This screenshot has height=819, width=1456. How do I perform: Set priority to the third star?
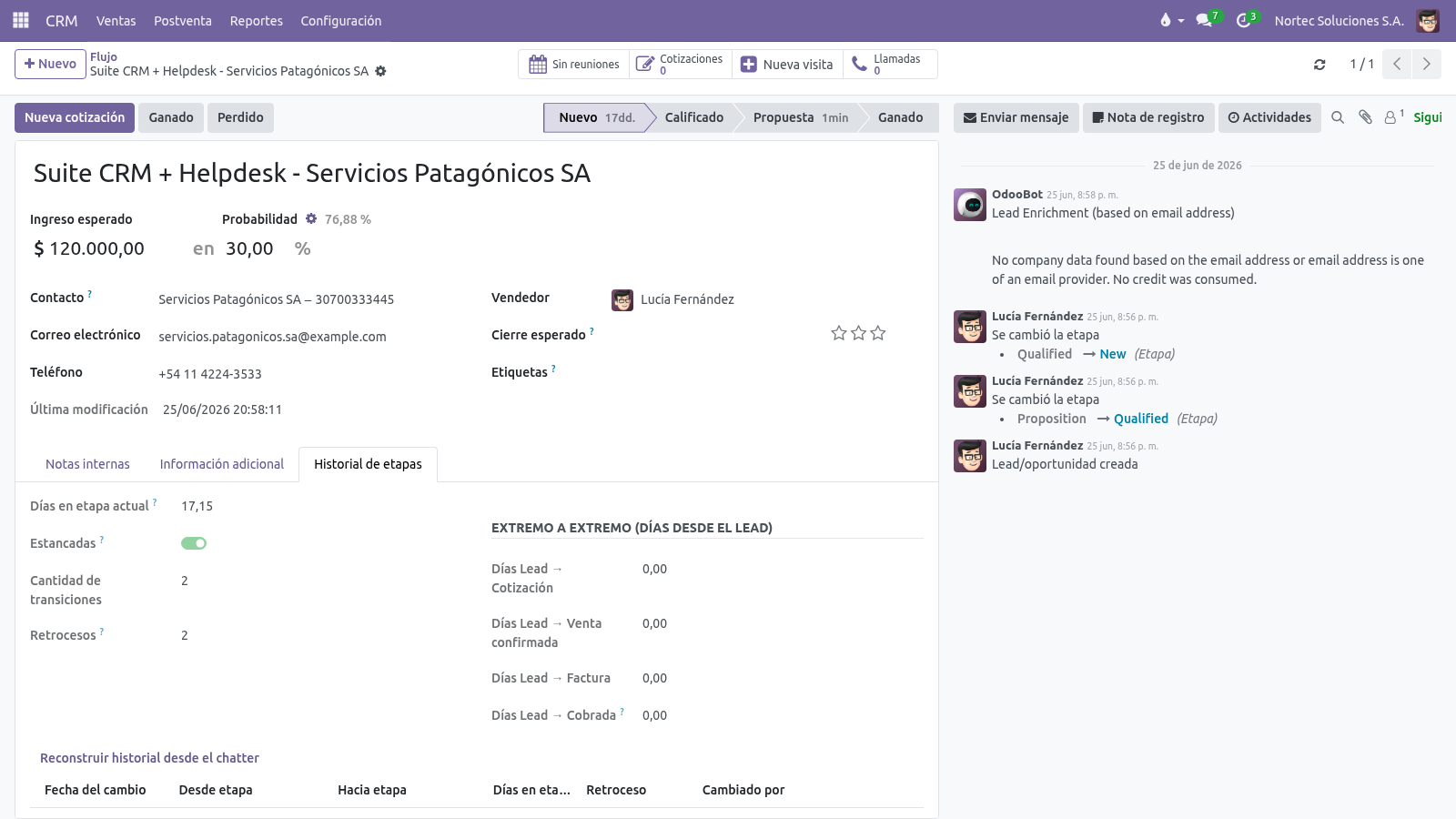point(878,333)
